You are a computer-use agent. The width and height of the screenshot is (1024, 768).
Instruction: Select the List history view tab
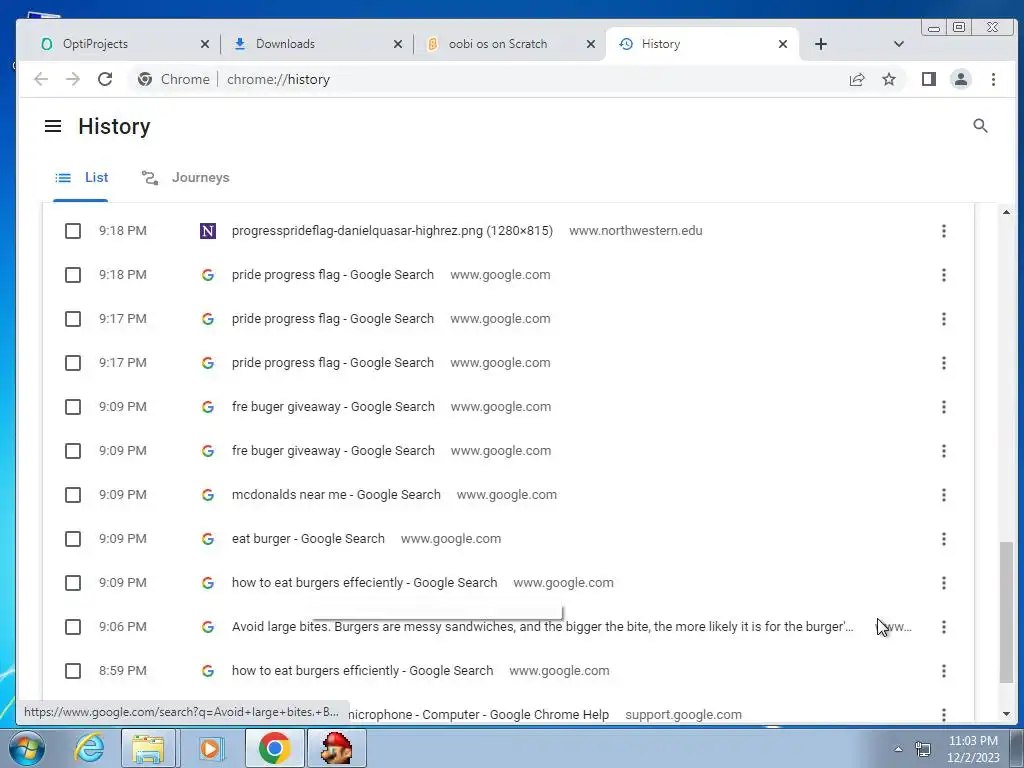(x=82, y=178)
